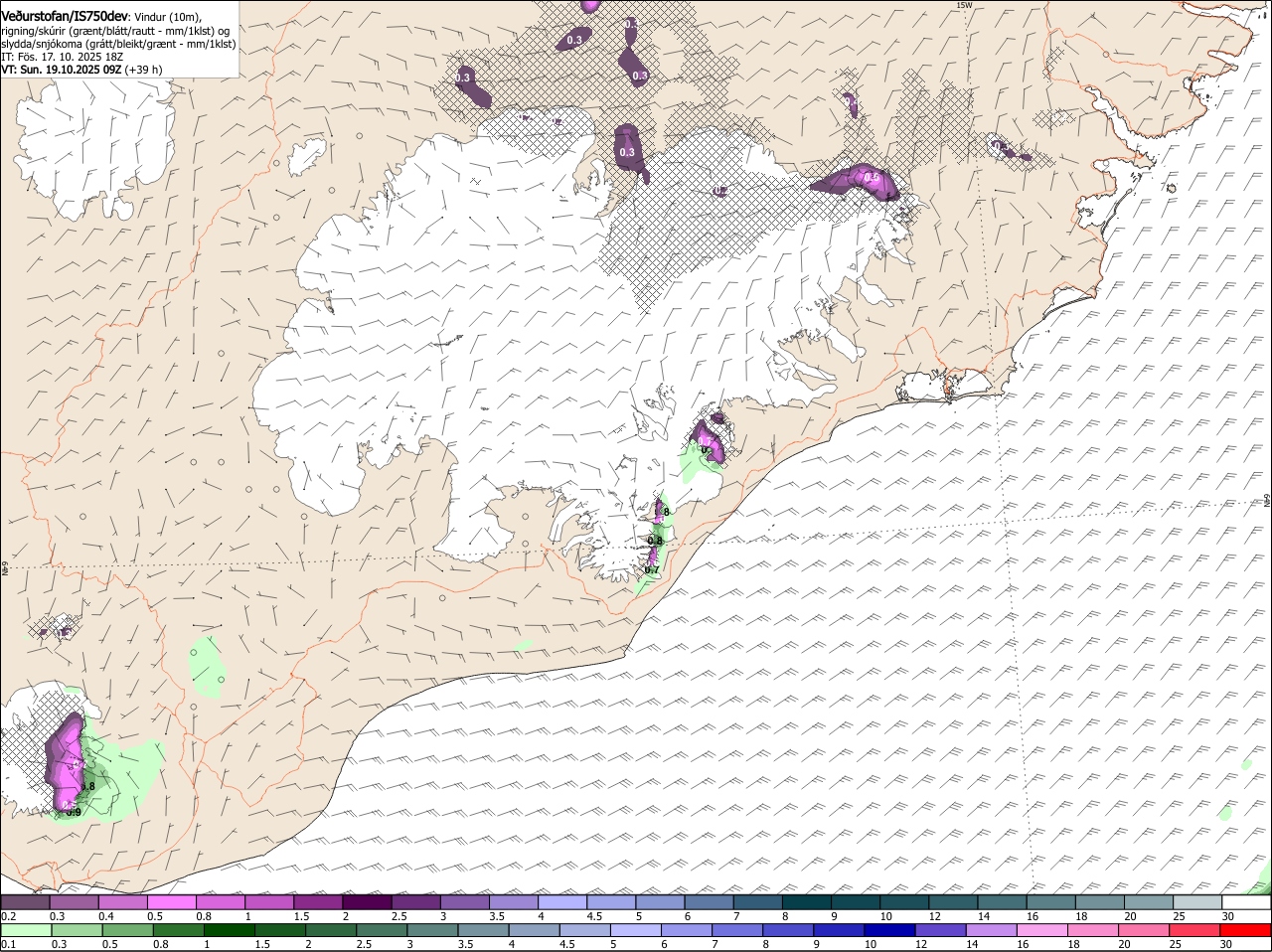The height and width of the screenshot is (952, 1272).
Task: Select the VT: Sun. 19.10.2025 09Z (+39 h) line
Action: tap(81, 70)
